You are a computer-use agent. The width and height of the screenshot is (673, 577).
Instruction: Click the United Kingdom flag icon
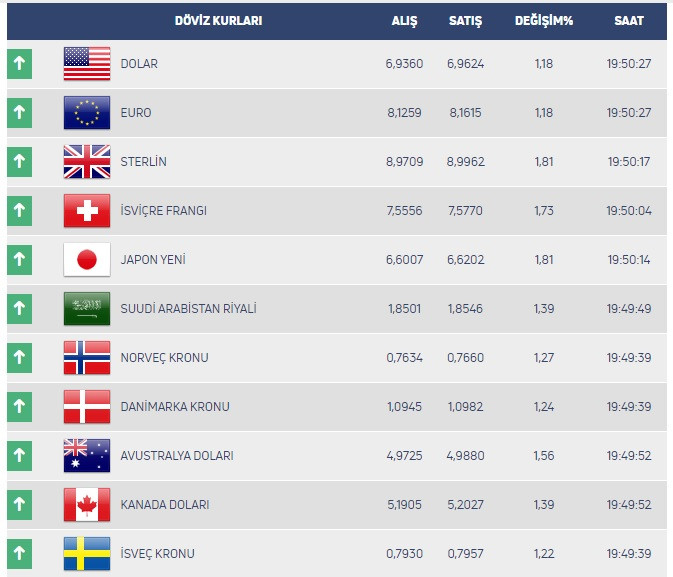(87, 162)
